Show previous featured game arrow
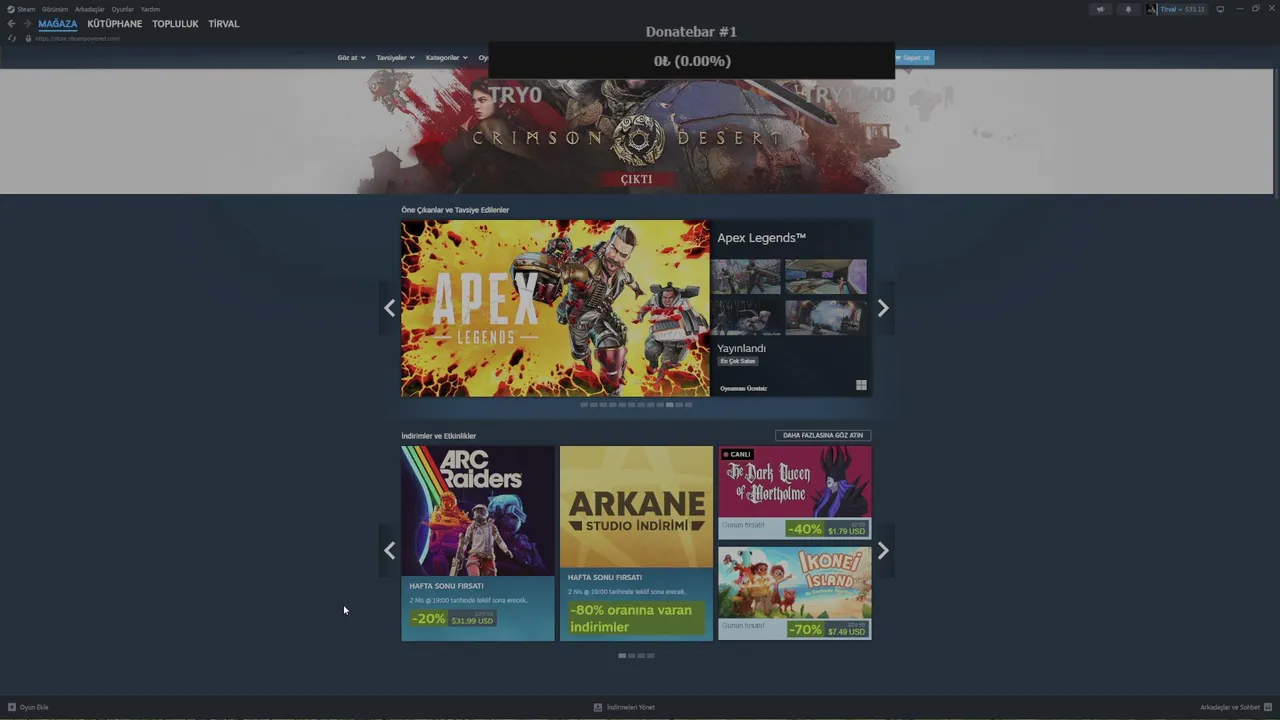This screenshot has width=1280, height=720. pyautogui.click(x=390, y=308)
